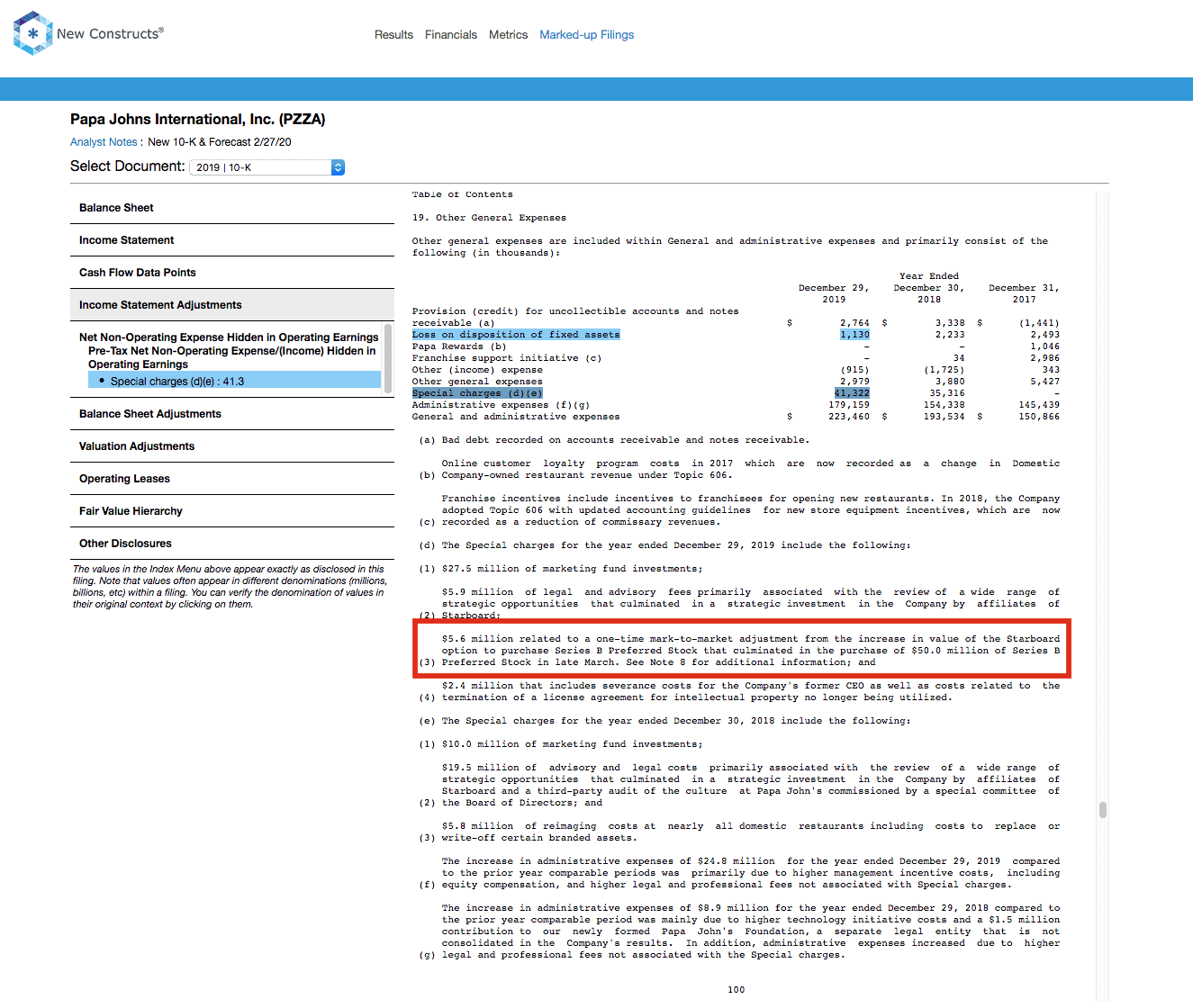
Task: Expand the Operating Leases section
Action: point(232,479)
